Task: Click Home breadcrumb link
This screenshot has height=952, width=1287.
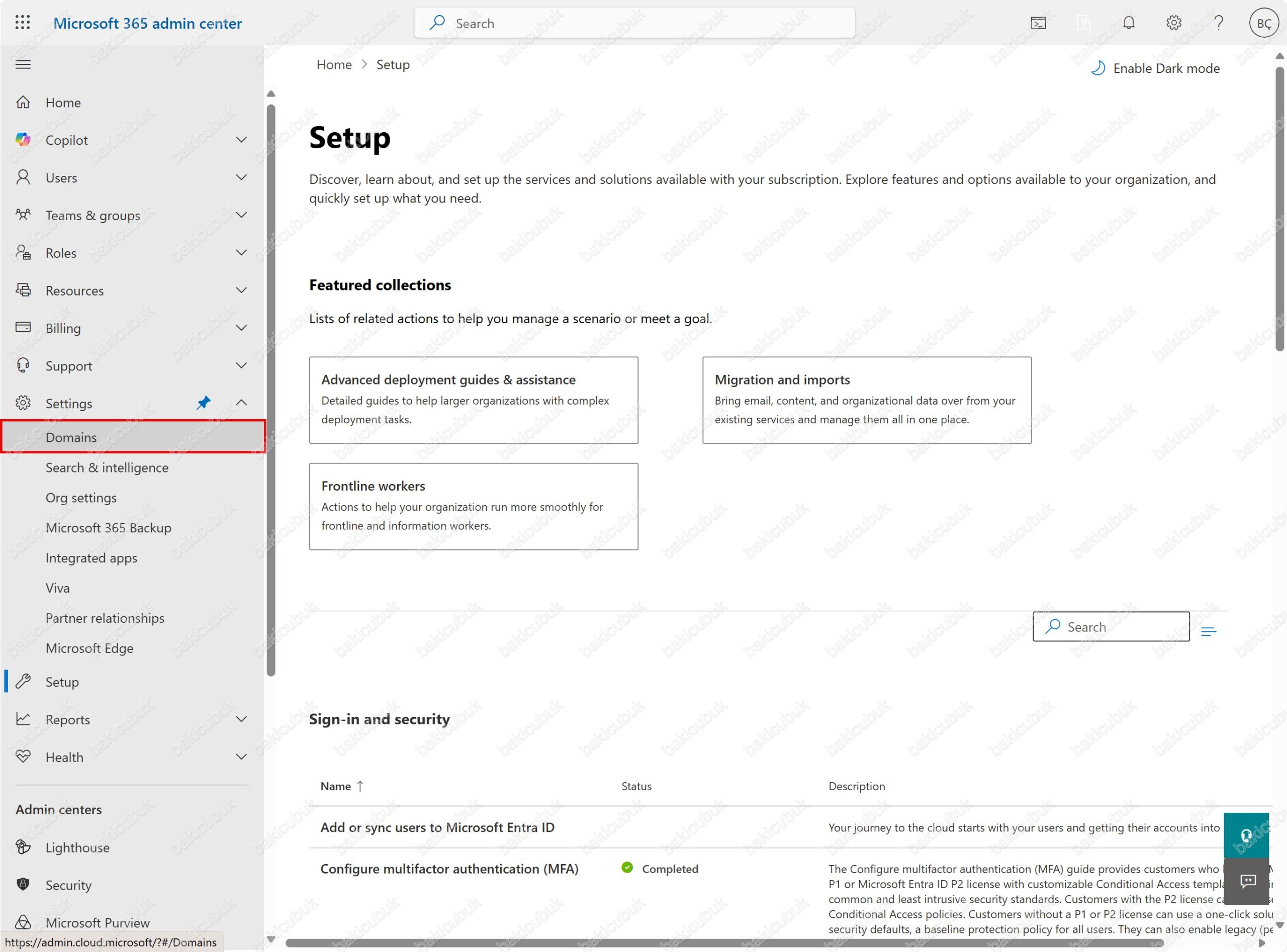Action: click(334, 64)
